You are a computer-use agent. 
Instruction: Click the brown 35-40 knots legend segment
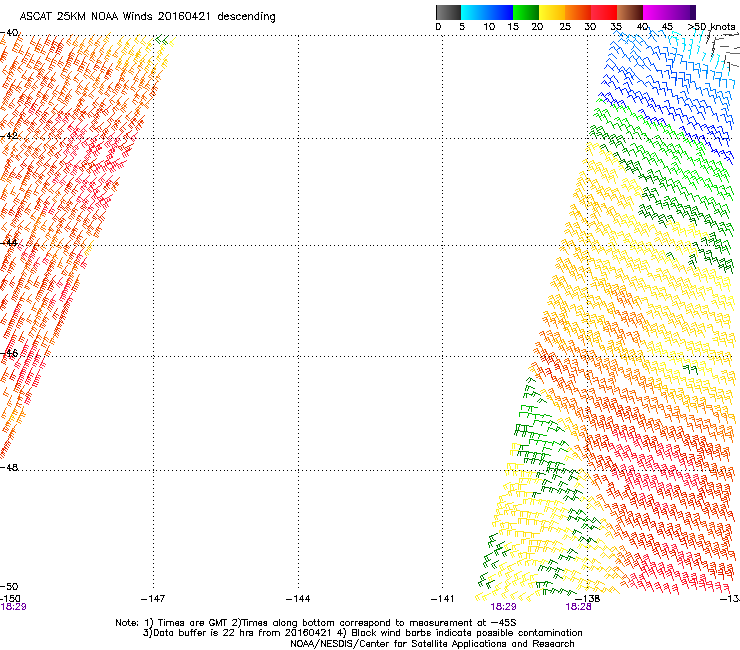630,12
